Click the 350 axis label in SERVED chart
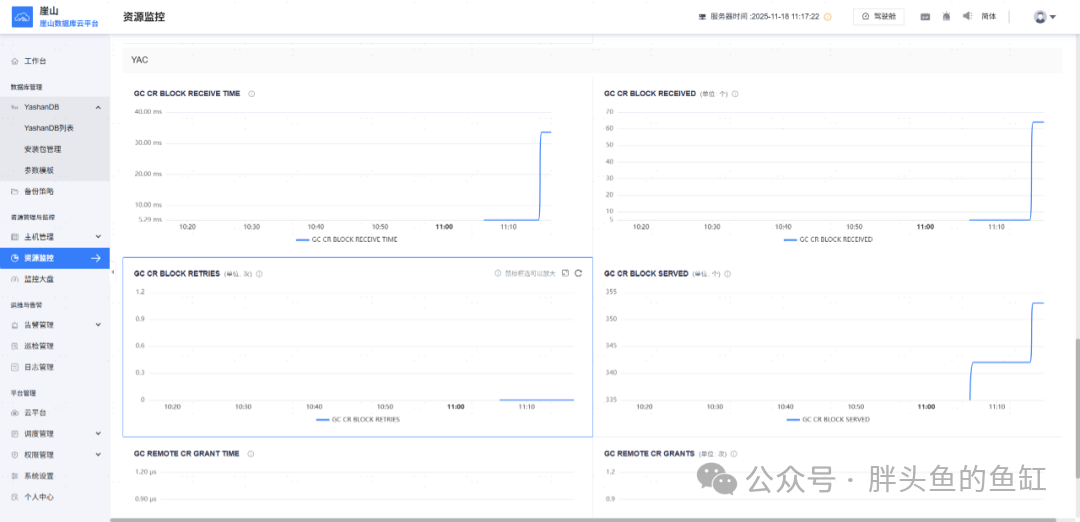Viewport: 1080px width, 522px height. pos(610,319)
